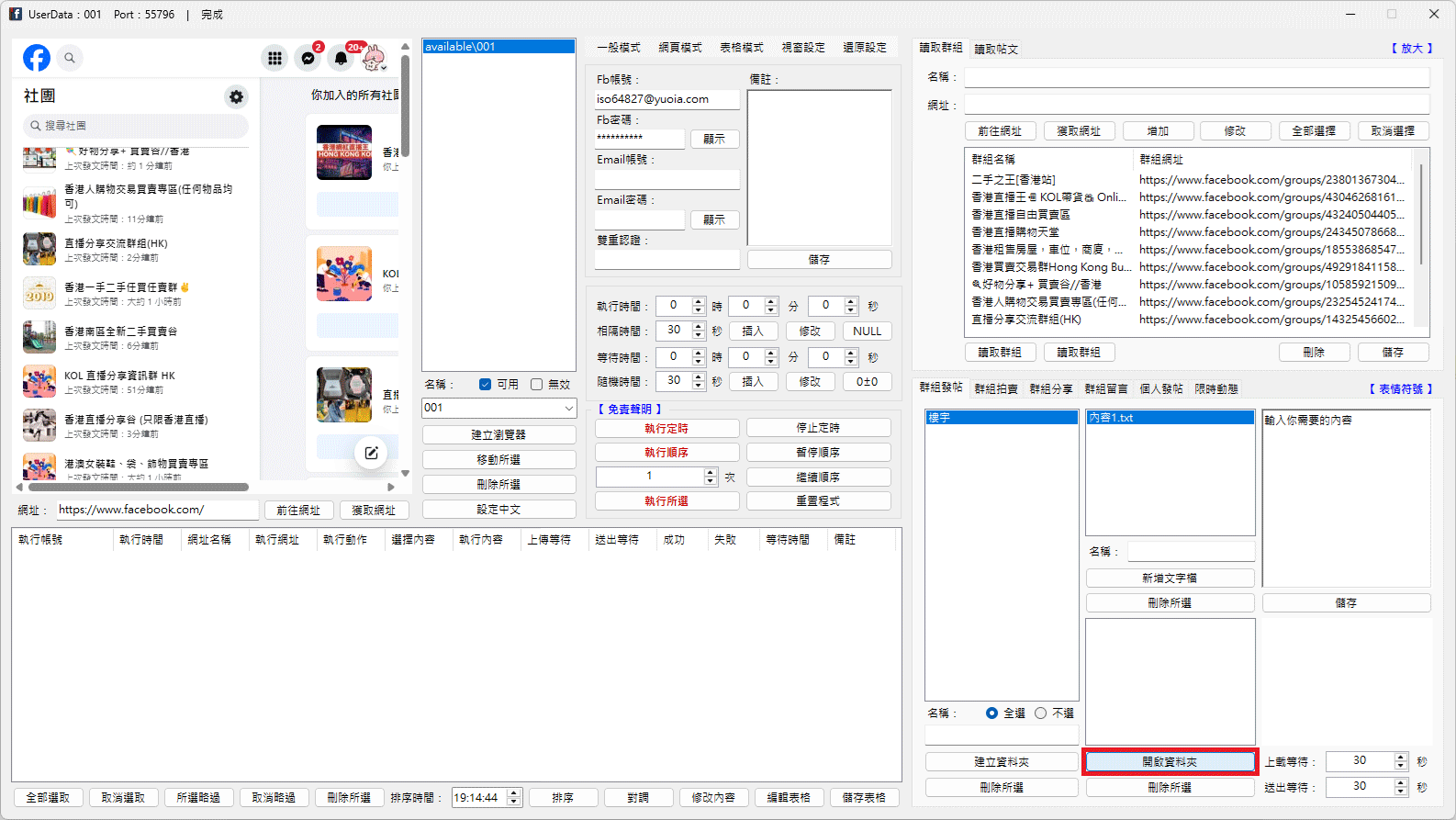Click the 【 免責聲明 】 link
Screen dimensions: 1456x820
pyautogui.click(x=630, y=410)
